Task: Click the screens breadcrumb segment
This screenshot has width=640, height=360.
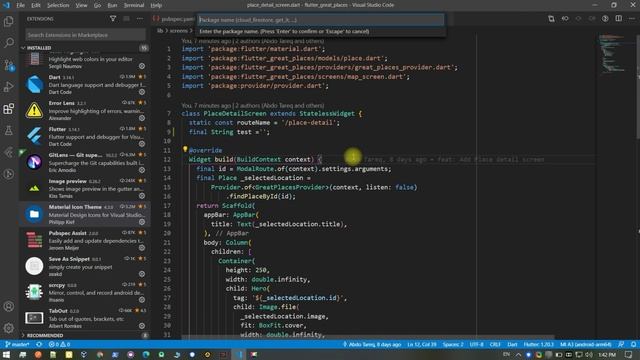Action: tap(179, 31)
